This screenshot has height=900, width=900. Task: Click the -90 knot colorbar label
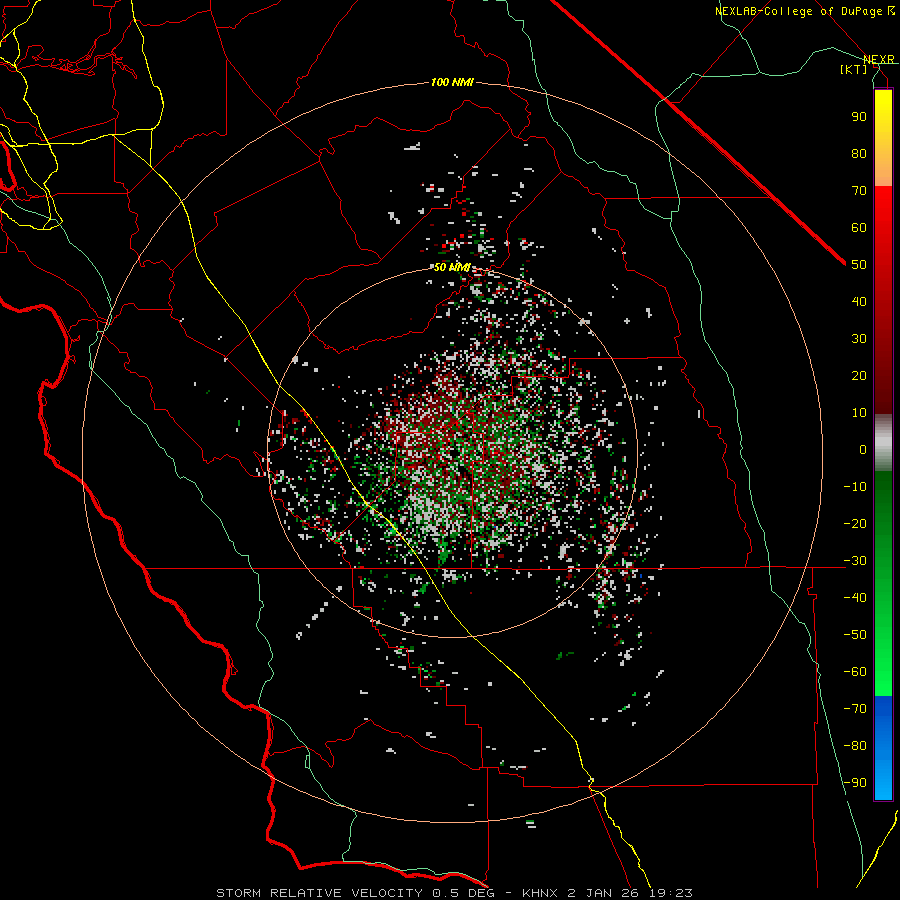[855, 782]
